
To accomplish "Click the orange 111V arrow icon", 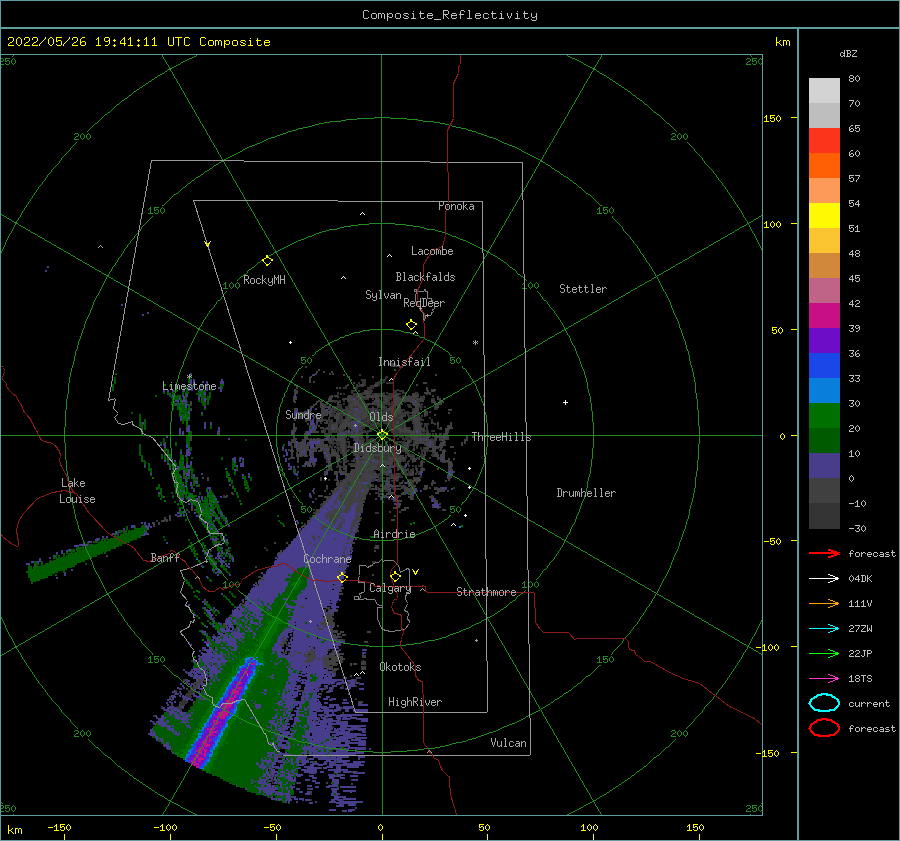I will (x=824, y=603).
